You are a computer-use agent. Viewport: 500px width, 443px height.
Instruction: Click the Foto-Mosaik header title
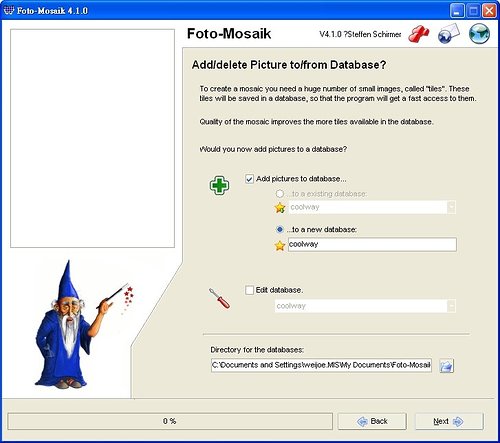click(x=229, y=34)
